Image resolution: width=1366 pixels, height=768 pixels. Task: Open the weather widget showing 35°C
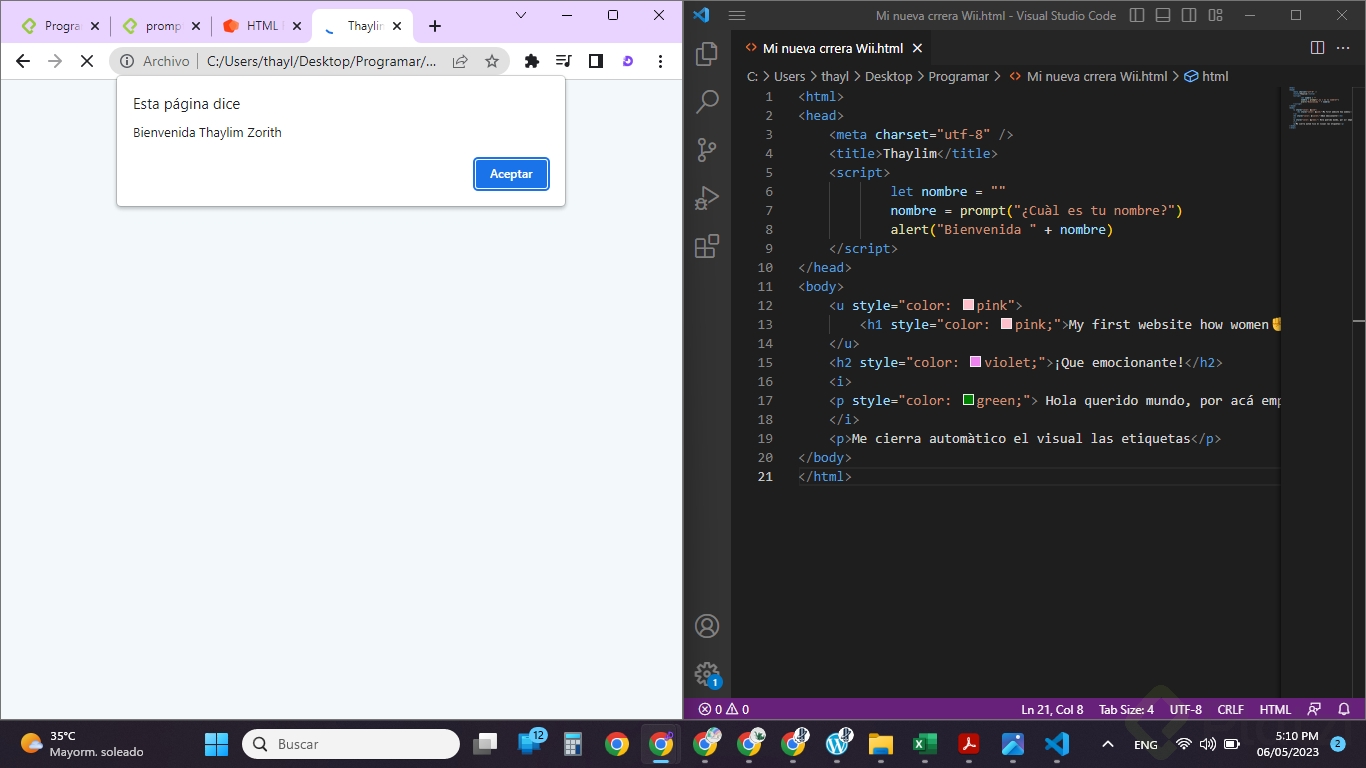[82, 744]
